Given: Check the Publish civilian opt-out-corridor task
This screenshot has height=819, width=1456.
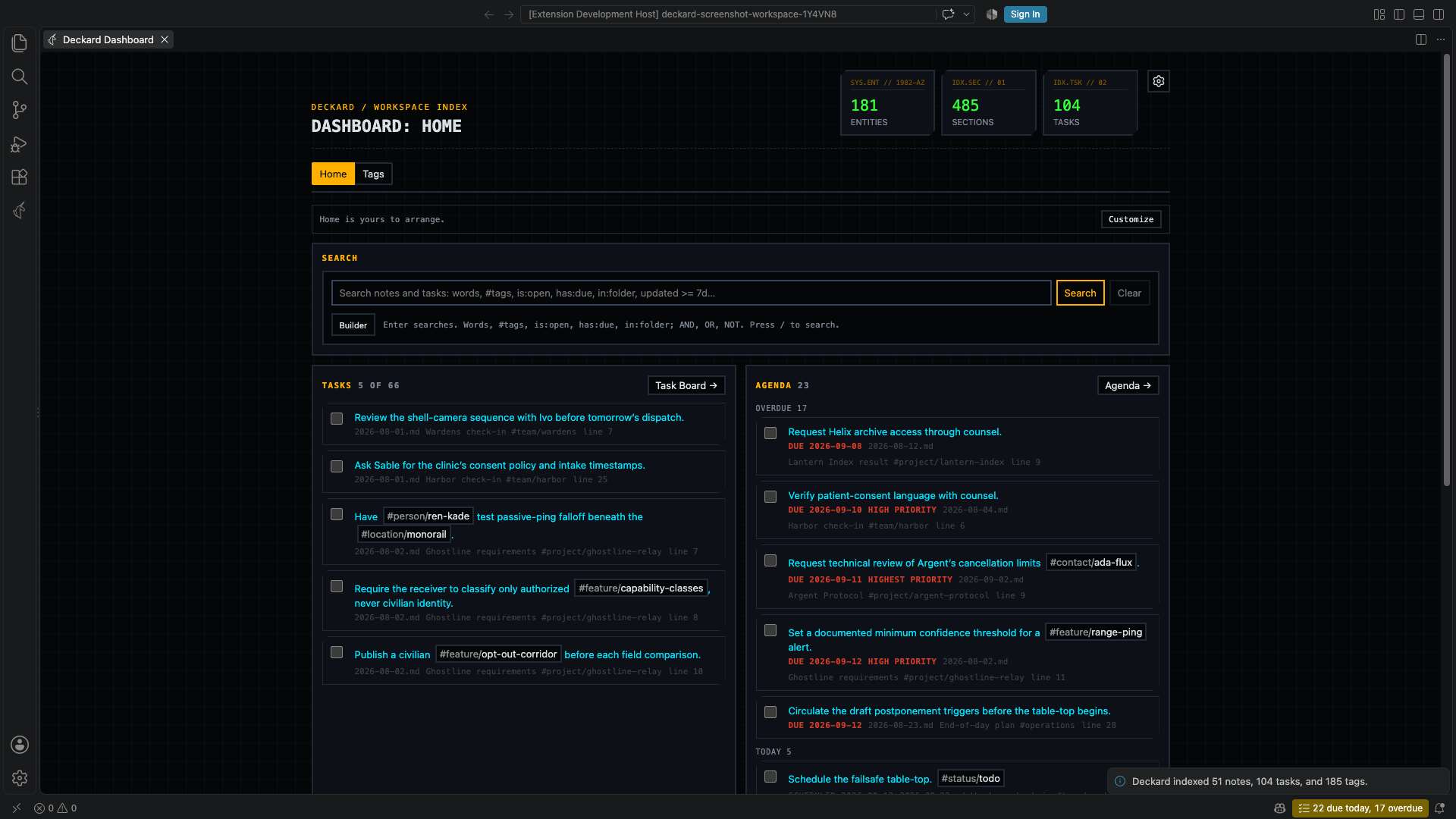Looking at the screenshot, I should tap(337, 652).
